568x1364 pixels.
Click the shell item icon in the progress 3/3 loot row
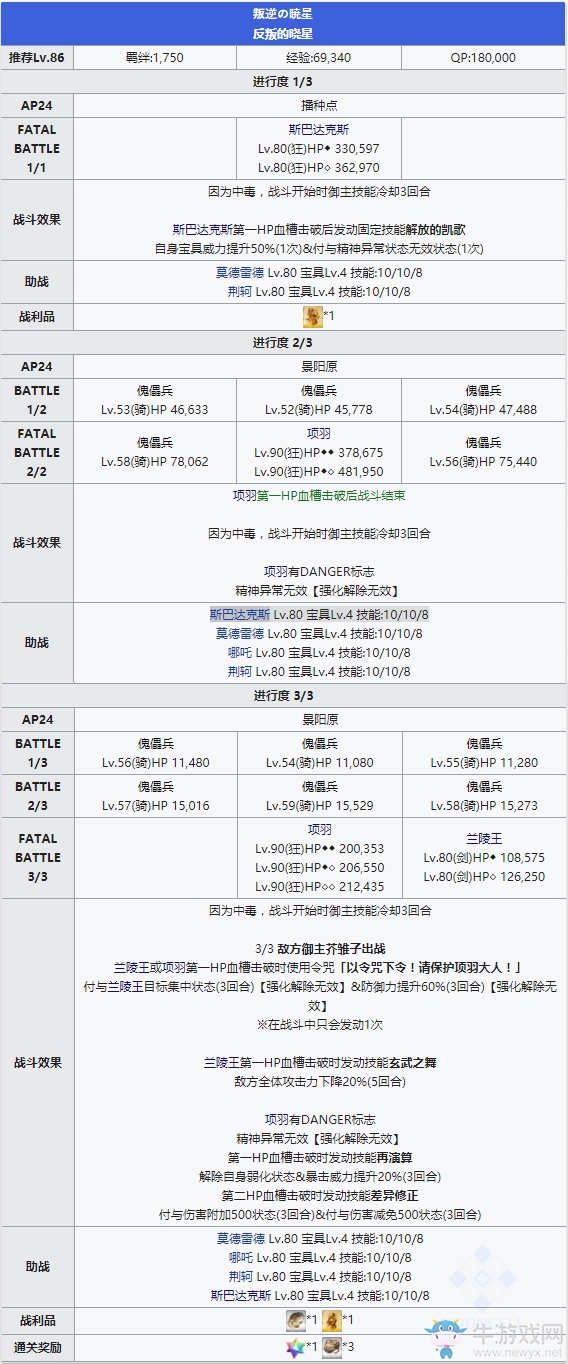coord(296,1320)
